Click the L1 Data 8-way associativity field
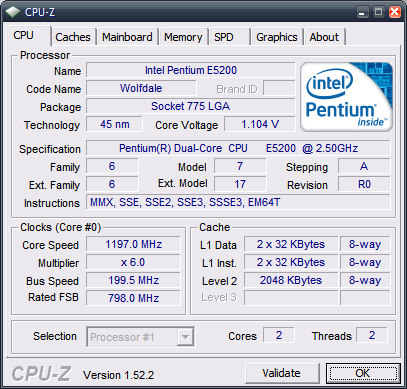407x389 pixels. point(365,244)
